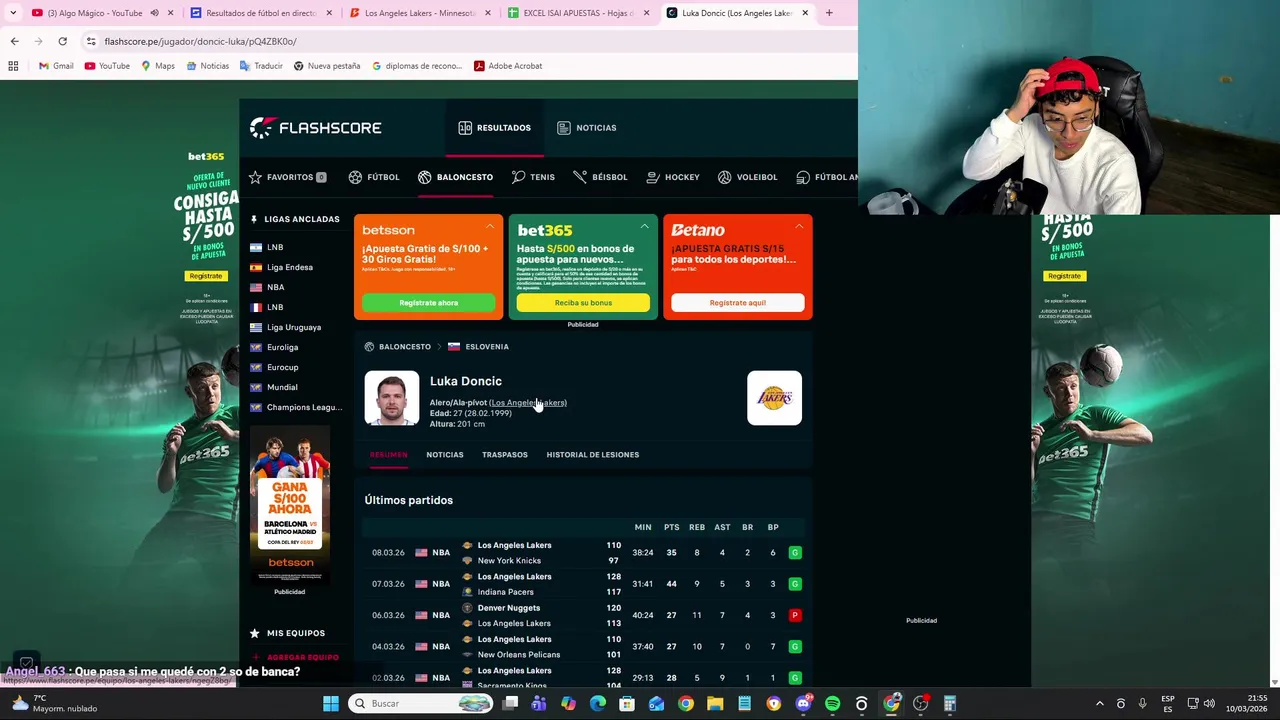Screen dimensions: 1280x720
Task: Open the Noticias header tab
Action: (586, 128)
